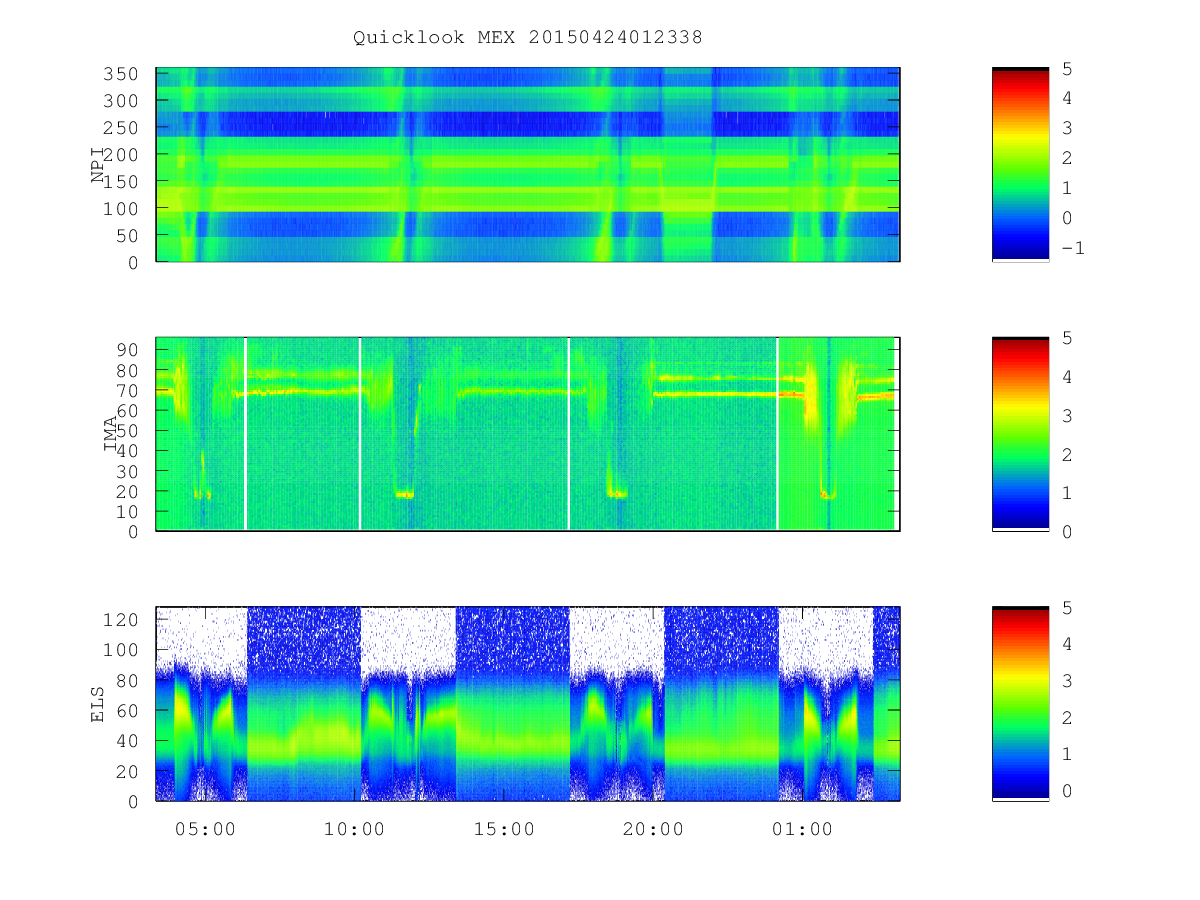This screenshot has width=1200, height=900.
Task: Click the 10 tick on the IMA axis
Action: [128, 511]
